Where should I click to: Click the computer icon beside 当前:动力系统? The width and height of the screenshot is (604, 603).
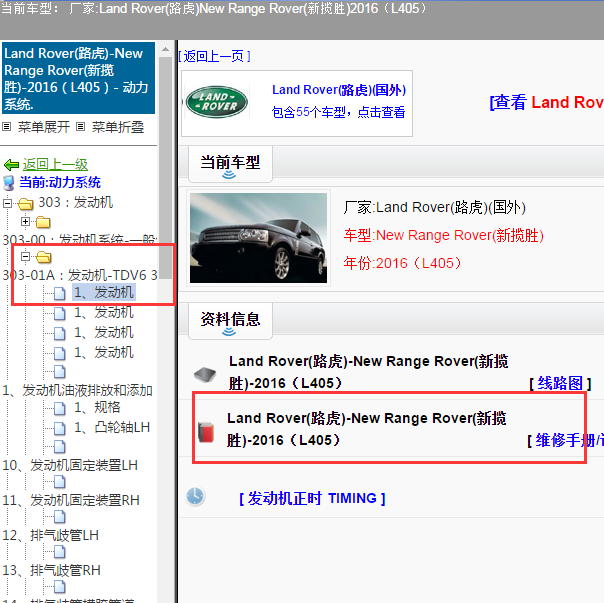point(9,183)
